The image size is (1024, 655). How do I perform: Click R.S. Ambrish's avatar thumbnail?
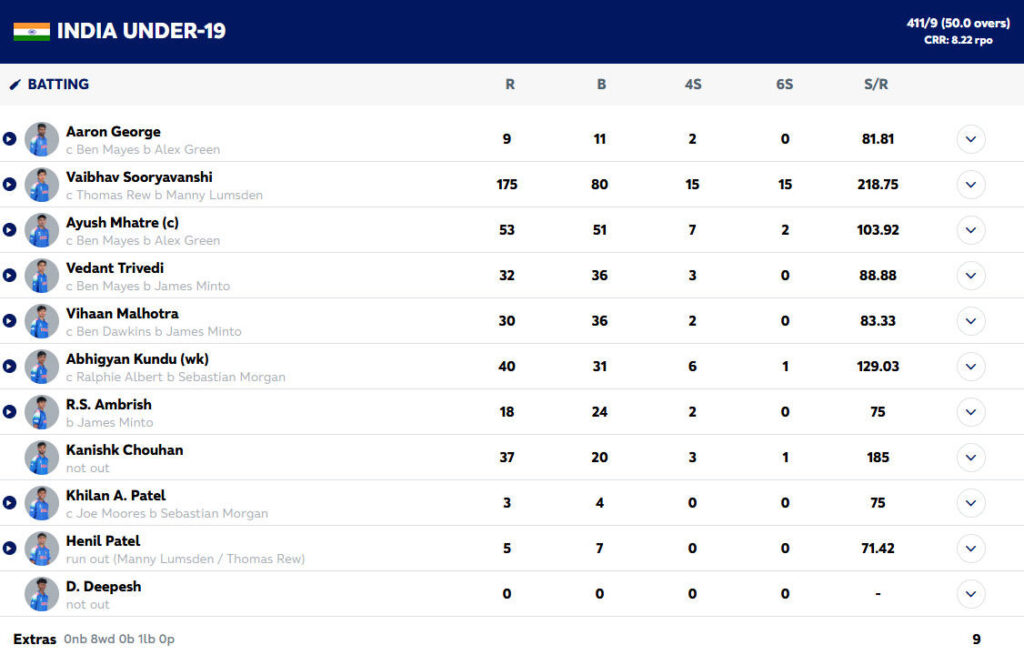coord(42,412)
